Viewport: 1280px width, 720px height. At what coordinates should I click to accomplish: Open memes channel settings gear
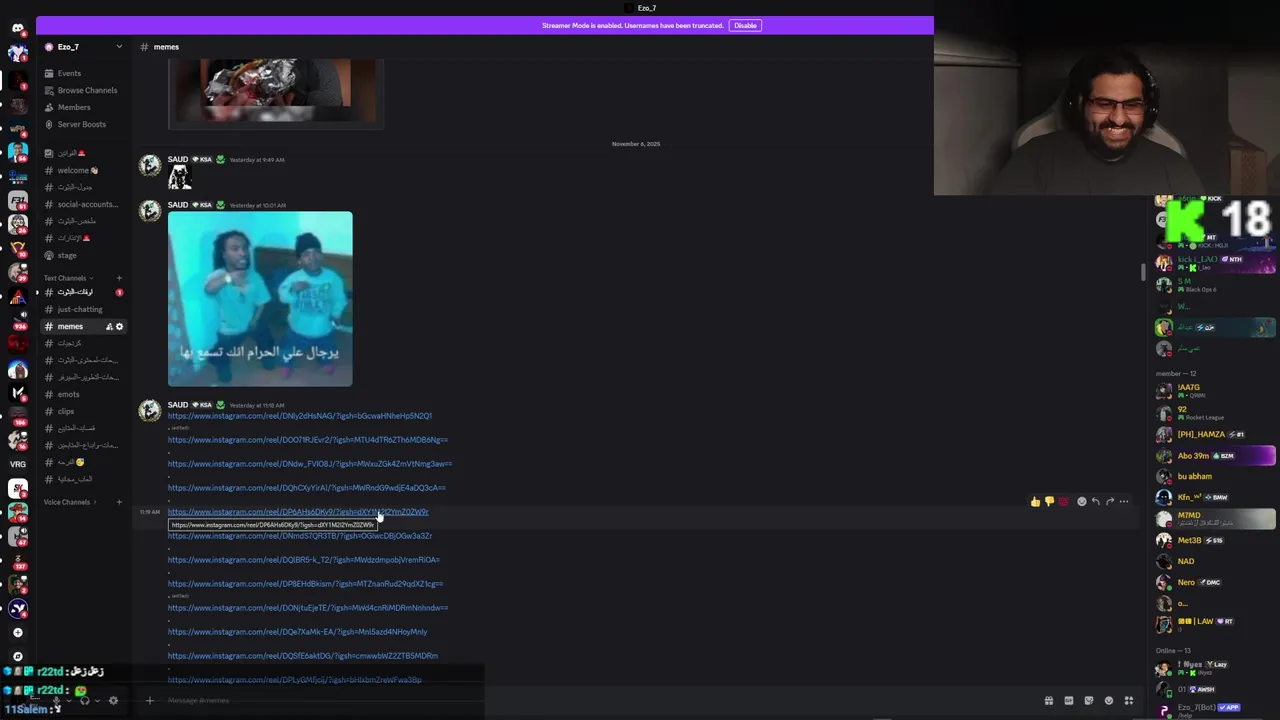coord(119,327)
